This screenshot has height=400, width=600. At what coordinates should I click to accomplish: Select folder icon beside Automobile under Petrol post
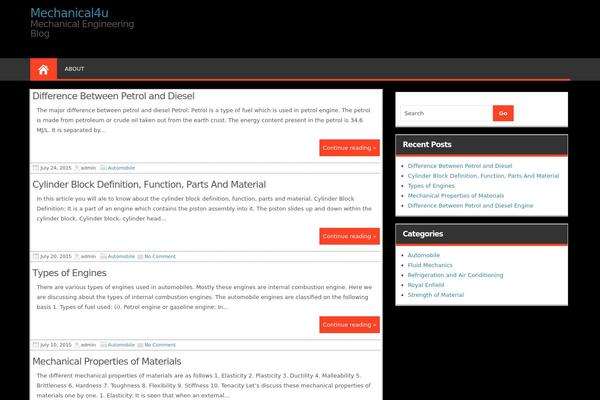[103, 168]
